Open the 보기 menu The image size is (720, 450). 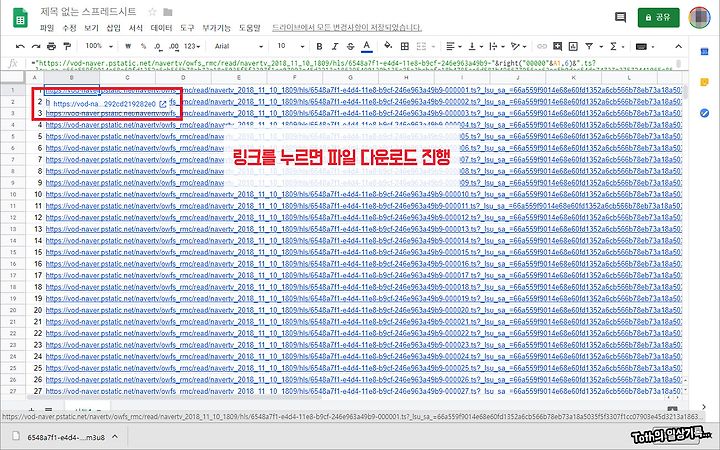click(x=91, y=28)
